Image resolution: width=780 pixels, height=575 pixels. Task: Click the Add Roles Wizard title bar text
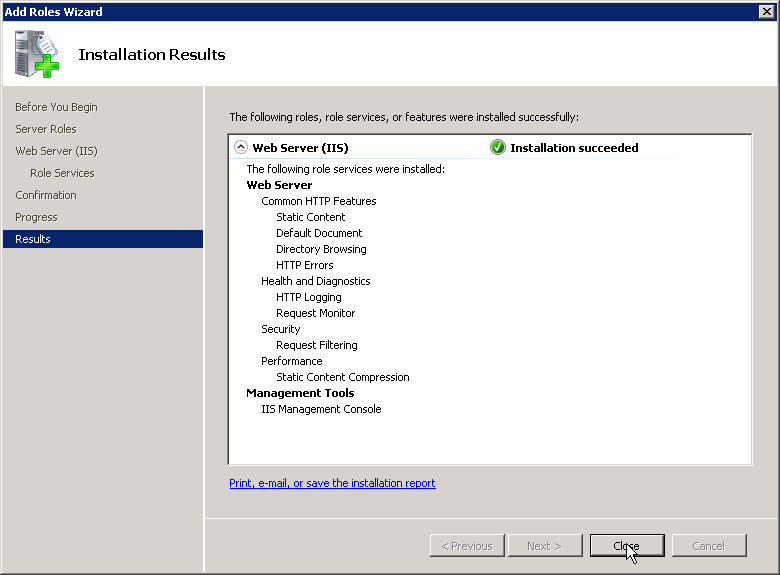53,11
